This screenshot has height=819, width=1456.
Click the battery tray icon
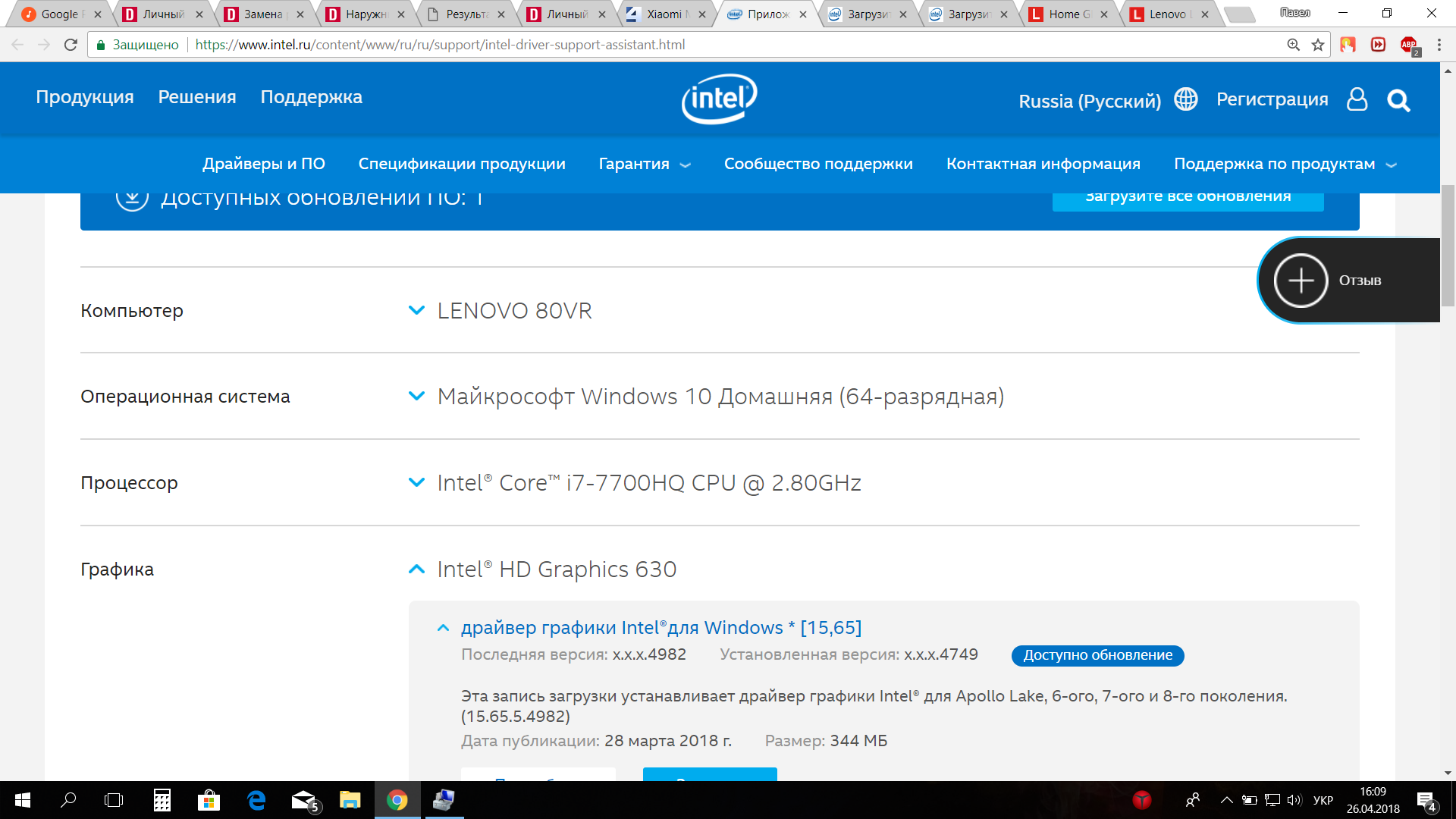tap(1250, 800)
